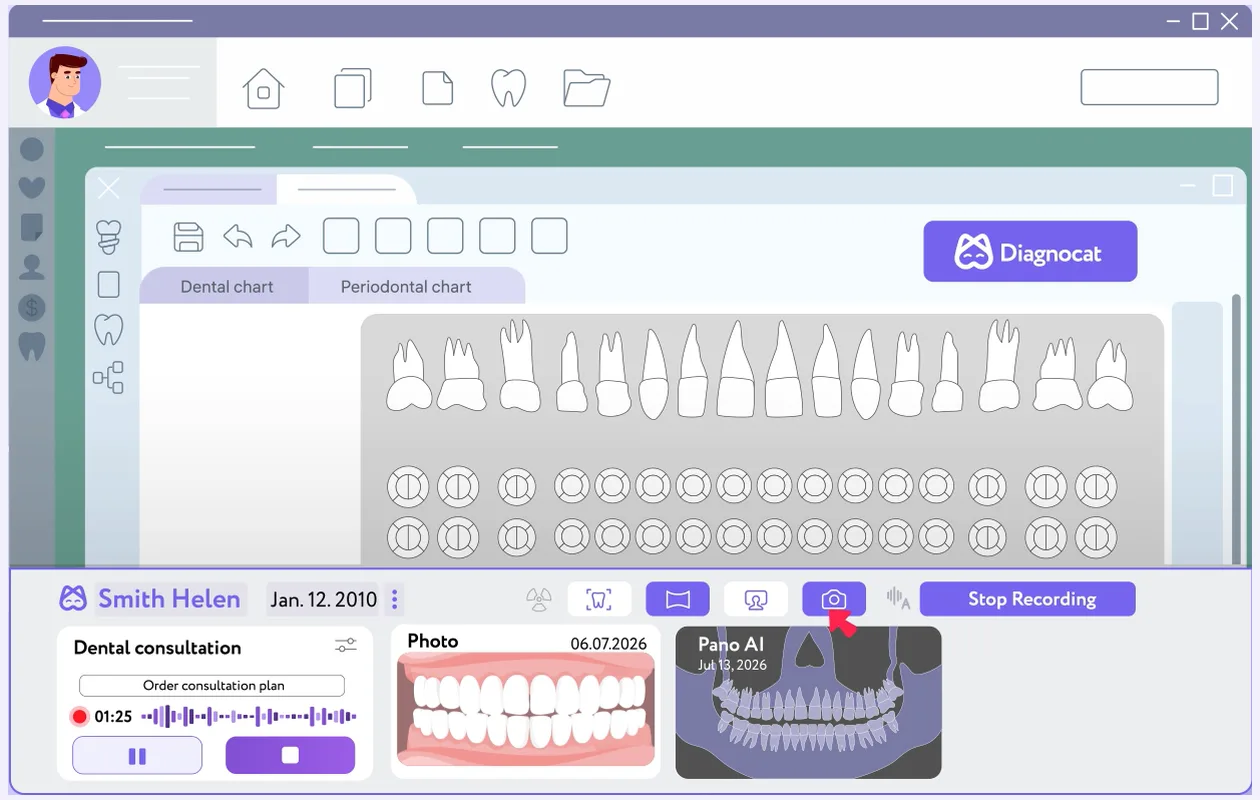
Task: Click the voice transcription icon
Action: tap(898, 599)
